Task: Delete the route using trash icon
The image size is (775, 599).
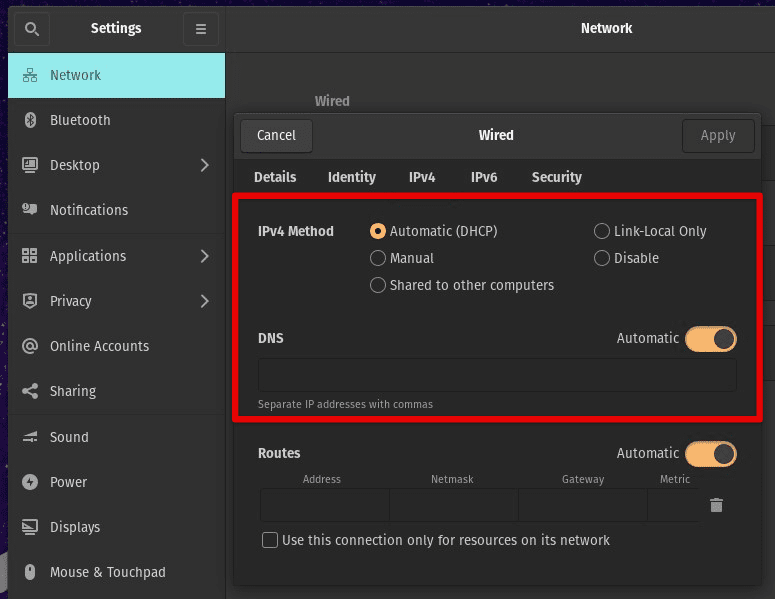Action: pyautogui.click(x=716, y=505)
